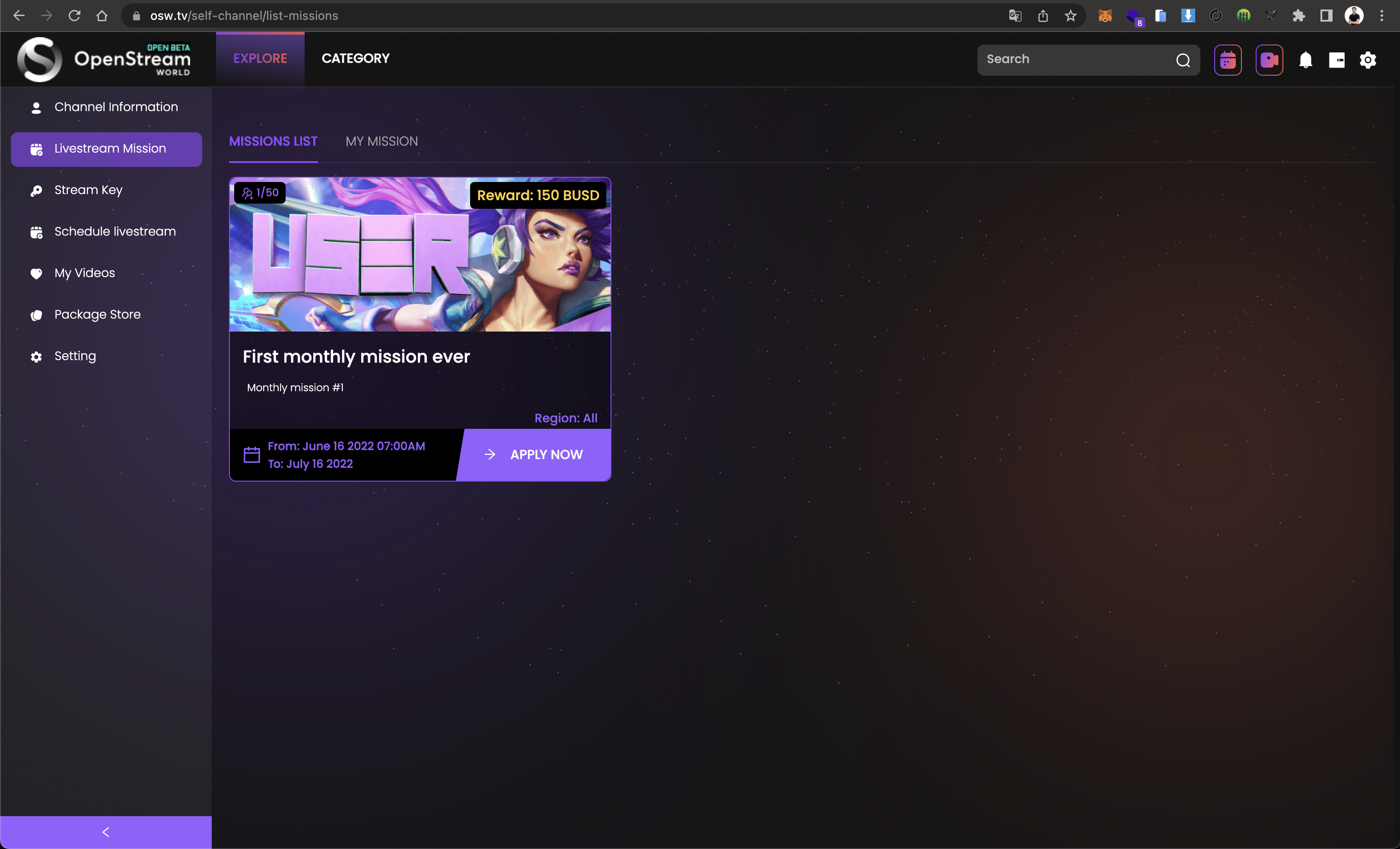Bookmark page with the star icon
This screenshot has height=849, width=1400.
pos(1070,15)
